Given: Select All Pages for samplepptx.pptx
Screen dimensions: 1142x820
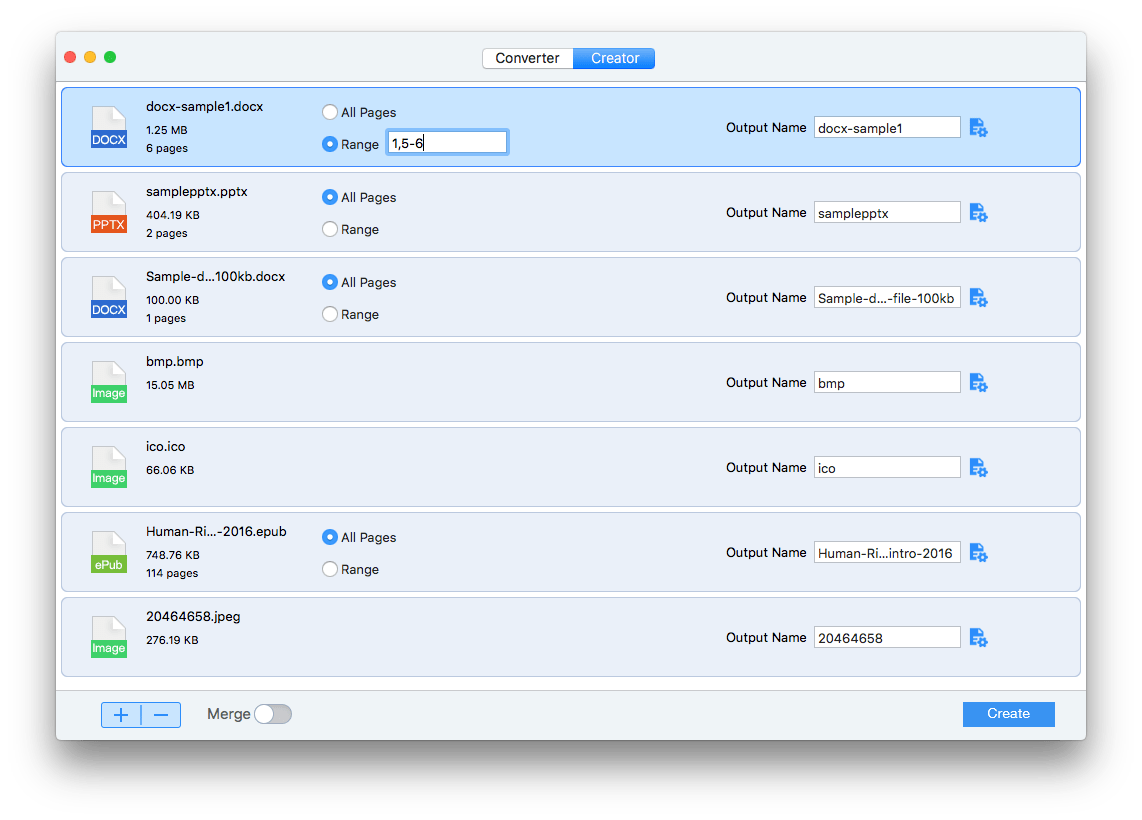Looking at the screenshot, I should click(x=330, y=197).
